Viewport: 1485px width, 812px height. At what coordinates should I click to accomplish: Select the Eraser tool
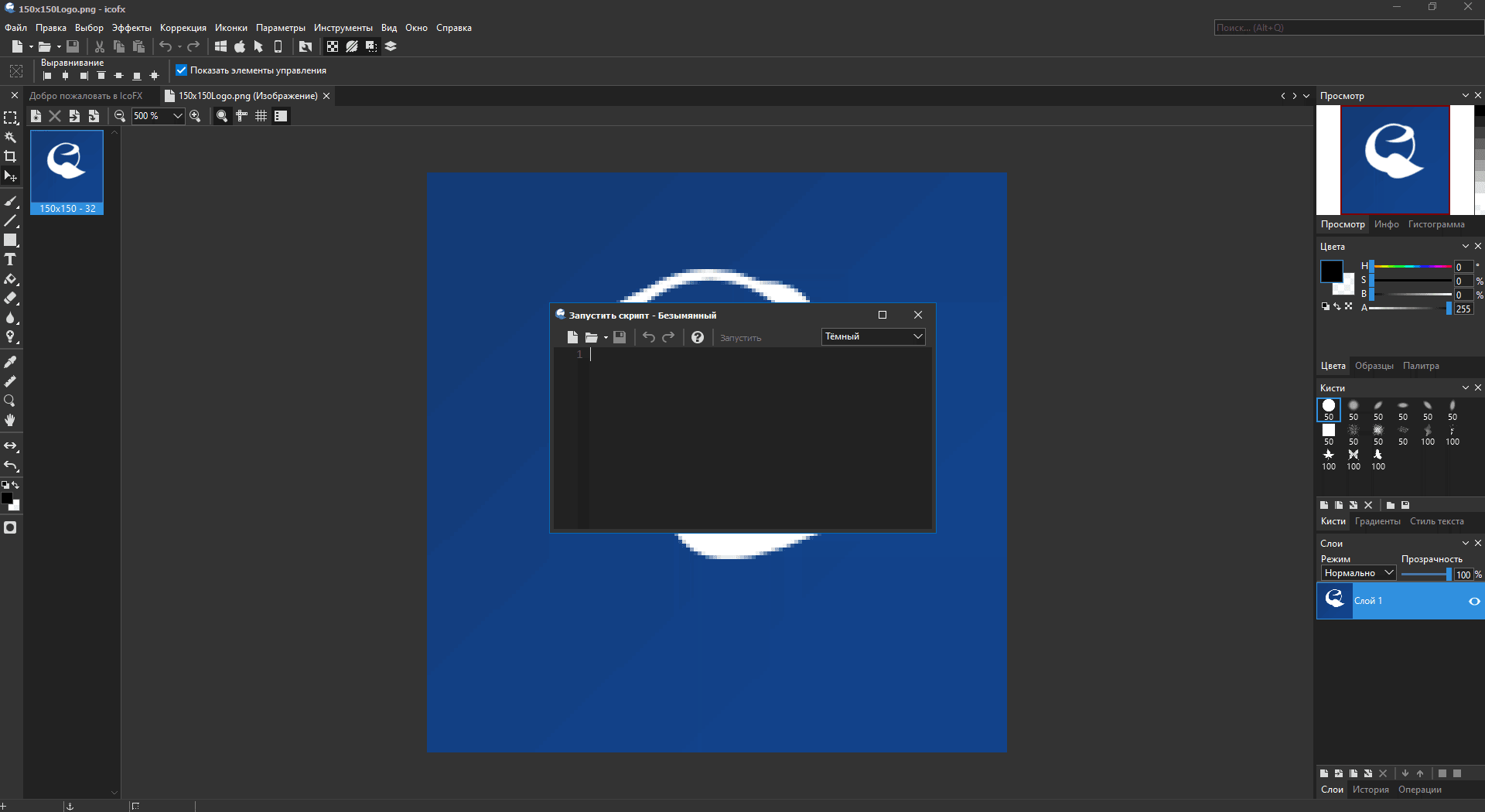10,299
